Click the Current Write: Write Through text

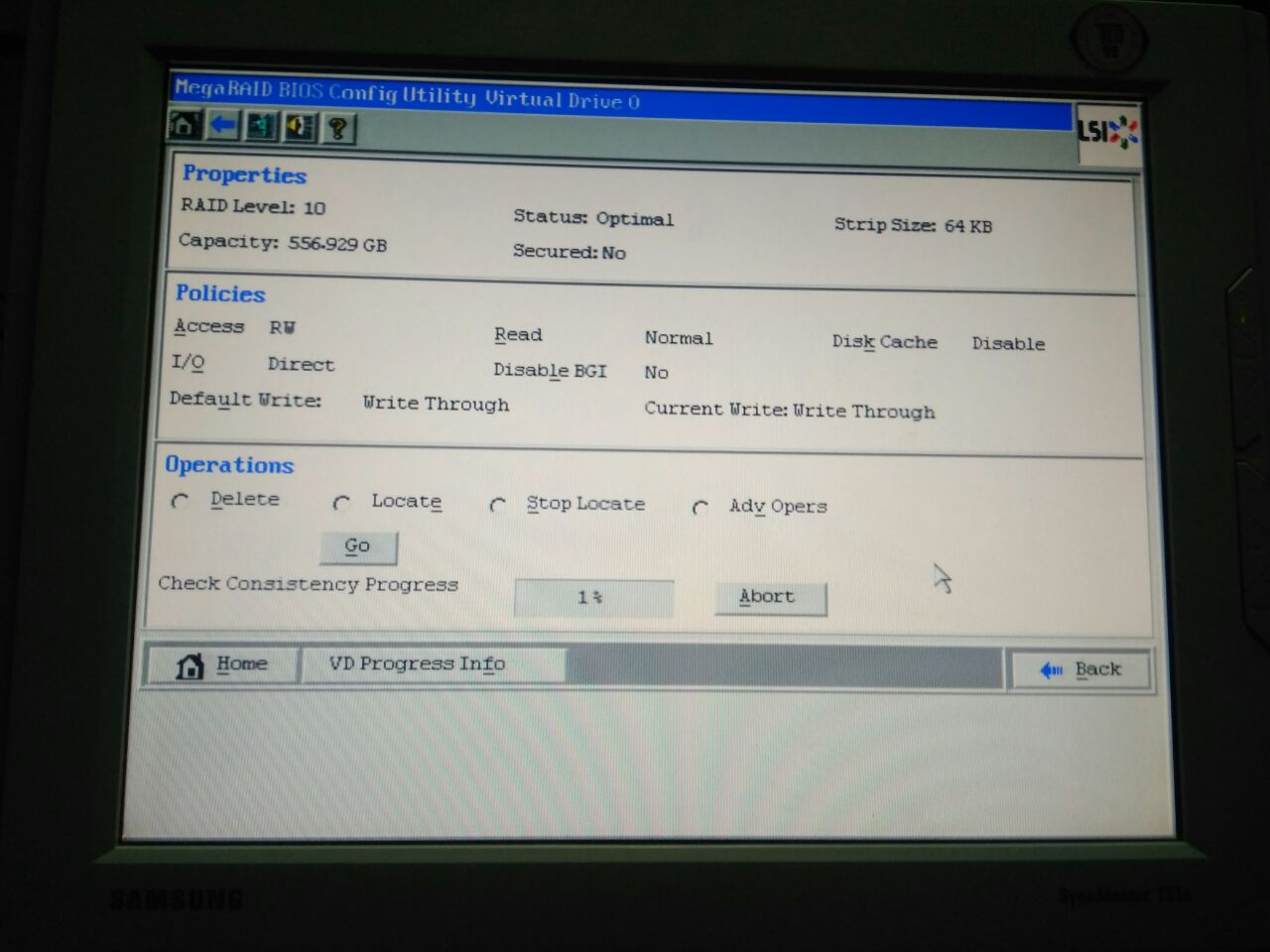coord(790,410)
